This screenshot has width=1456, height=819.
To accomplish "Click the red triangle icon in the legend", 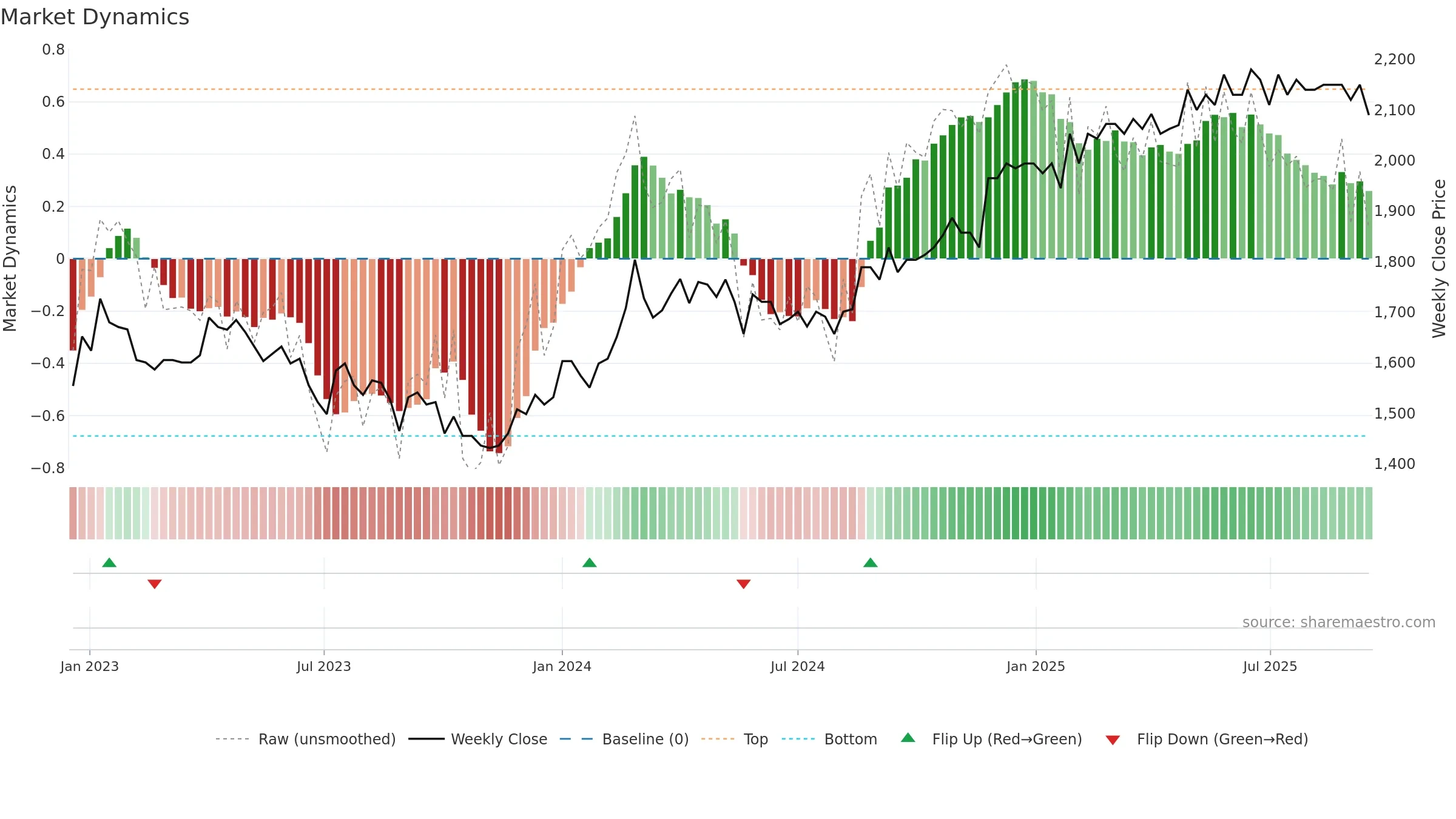I will click(x=1113, y=740).
